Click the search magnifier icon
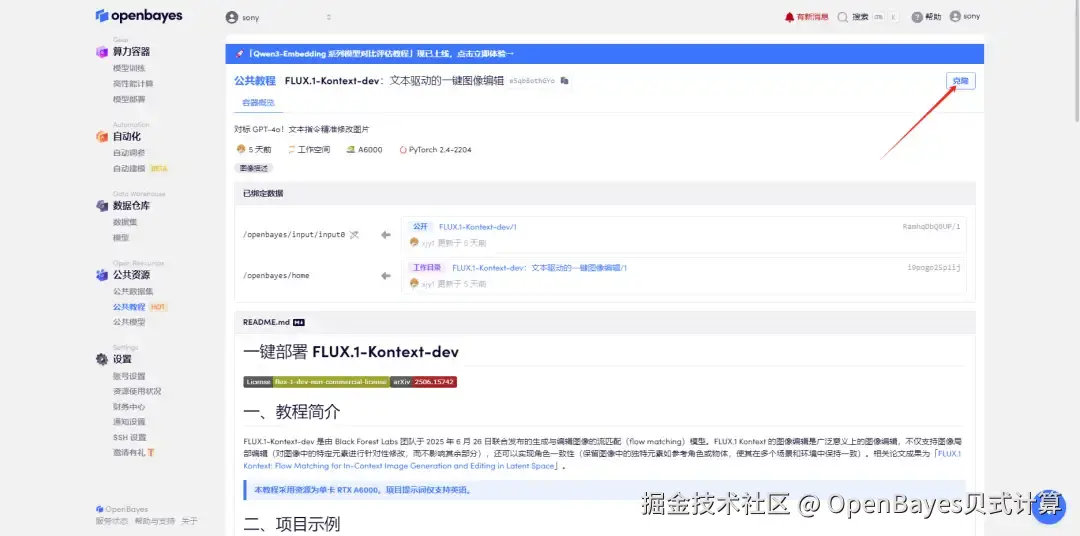 (x=842, y=17)
